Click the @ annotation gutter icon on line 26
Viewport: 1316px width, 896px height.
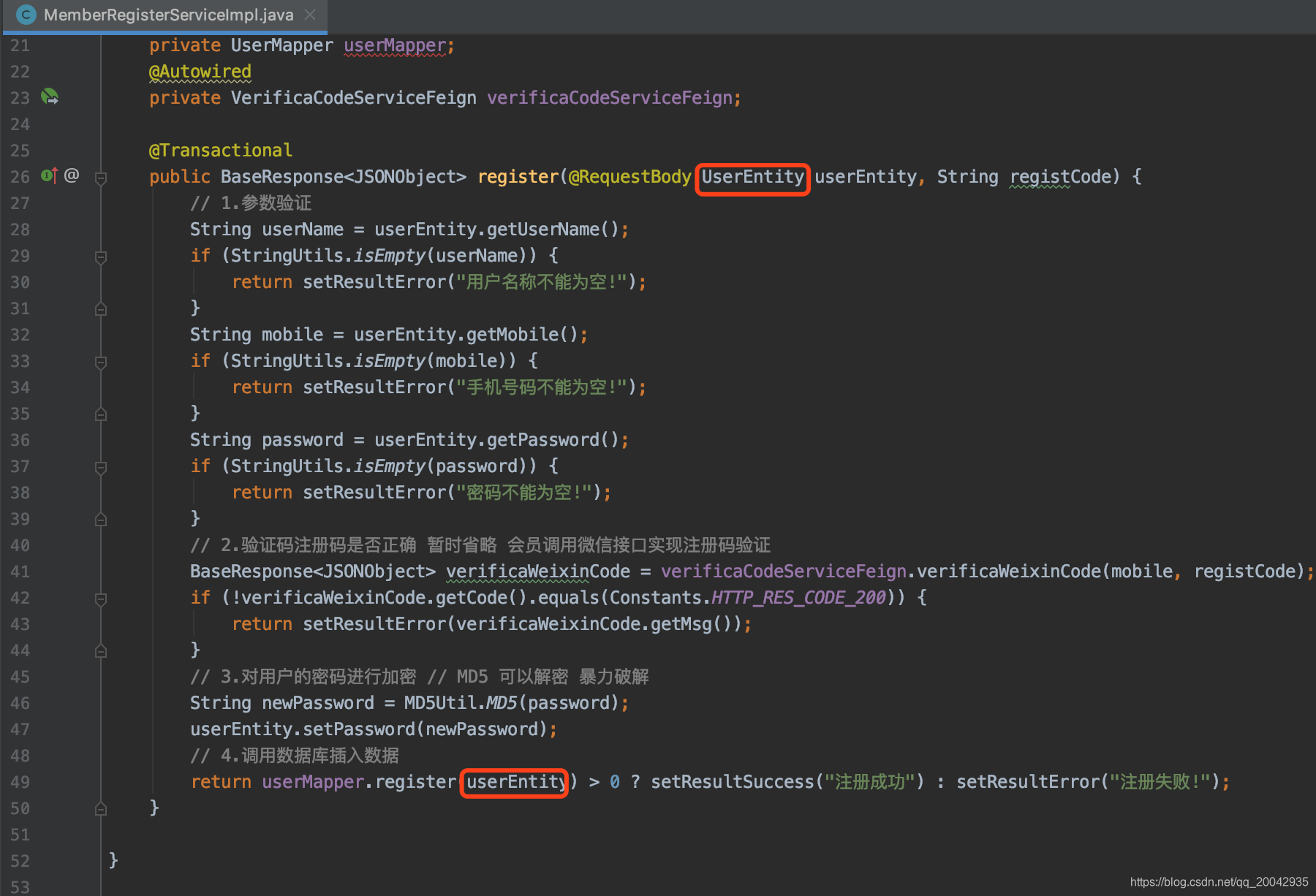tap(72, 175)
